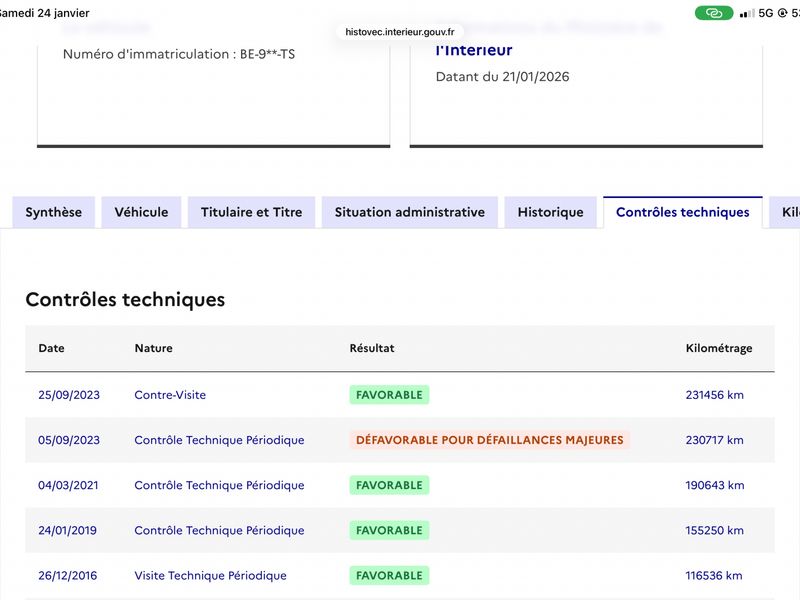Tap the Défavorable pour défaillances majeures badge
This screenshot has width=800, height=600.
click(489, 440)
